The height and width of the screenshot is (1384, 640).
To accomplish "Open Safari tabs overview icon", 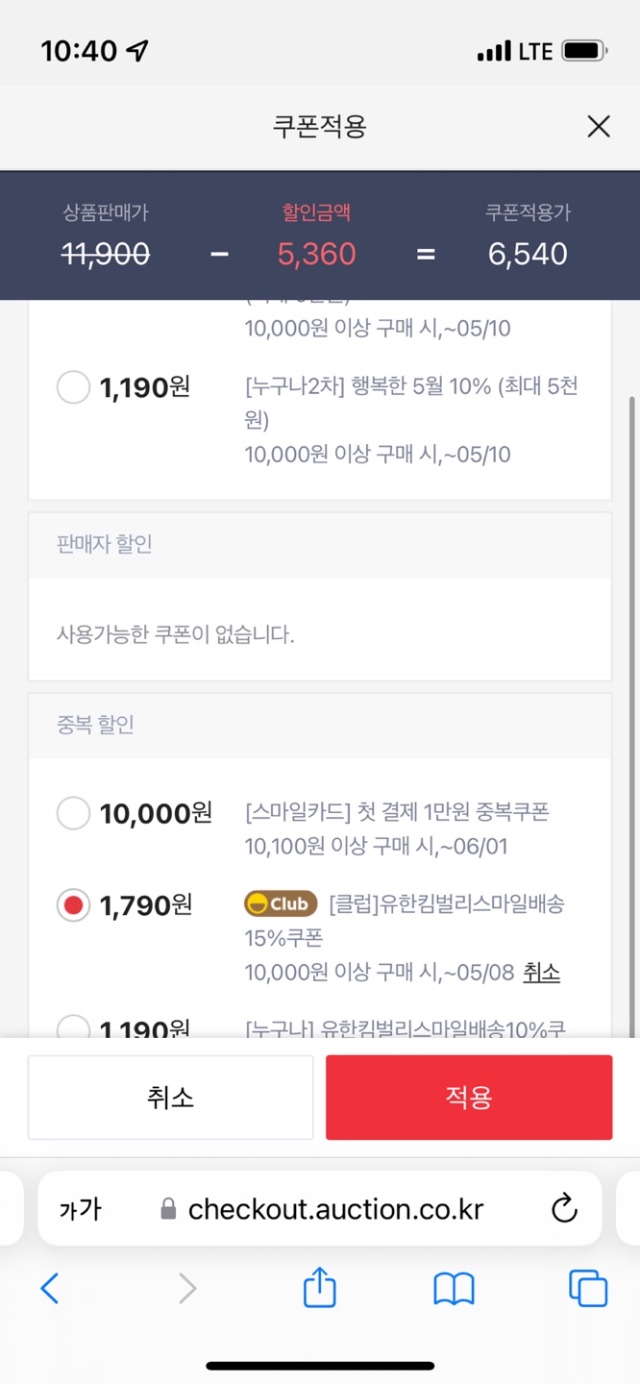I will tap(588, 1288).
